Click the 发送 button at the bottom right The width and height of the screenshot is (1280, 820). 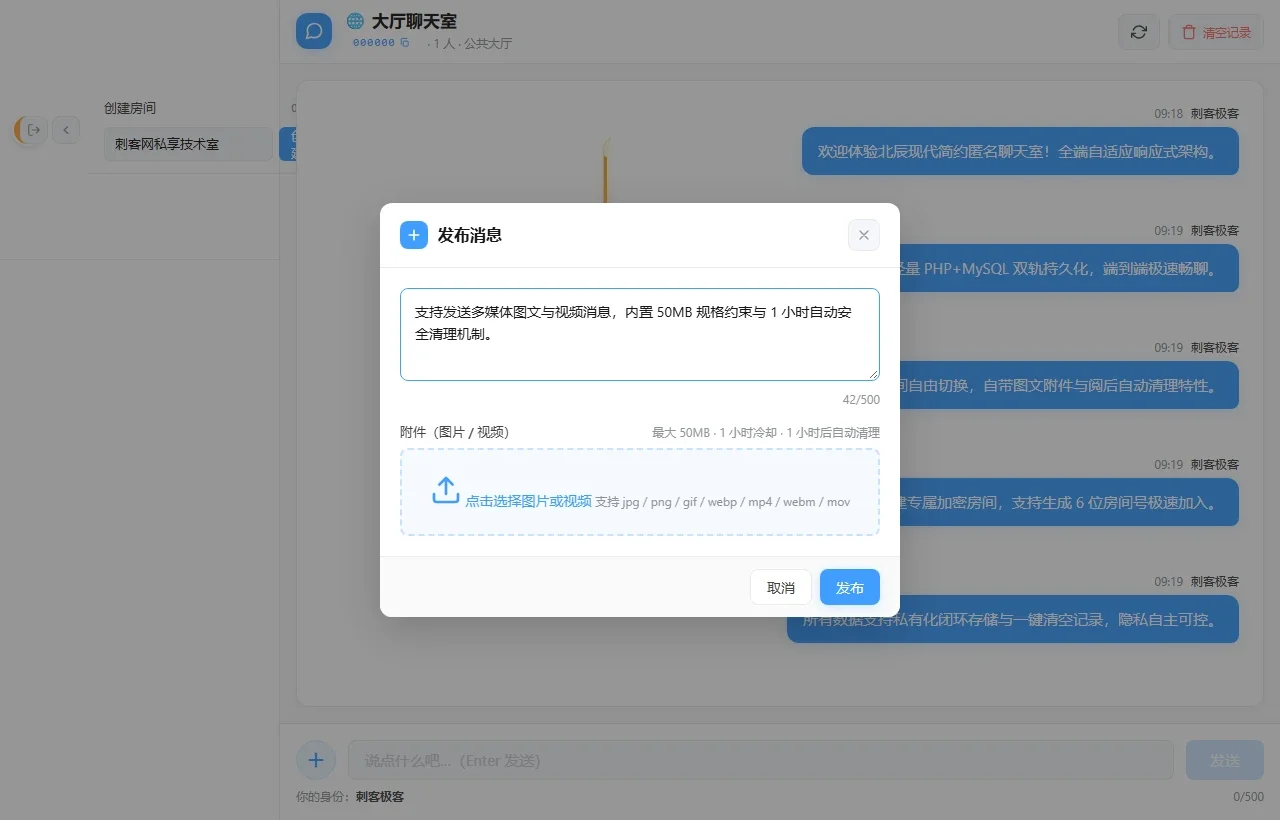click(1225, 760)
